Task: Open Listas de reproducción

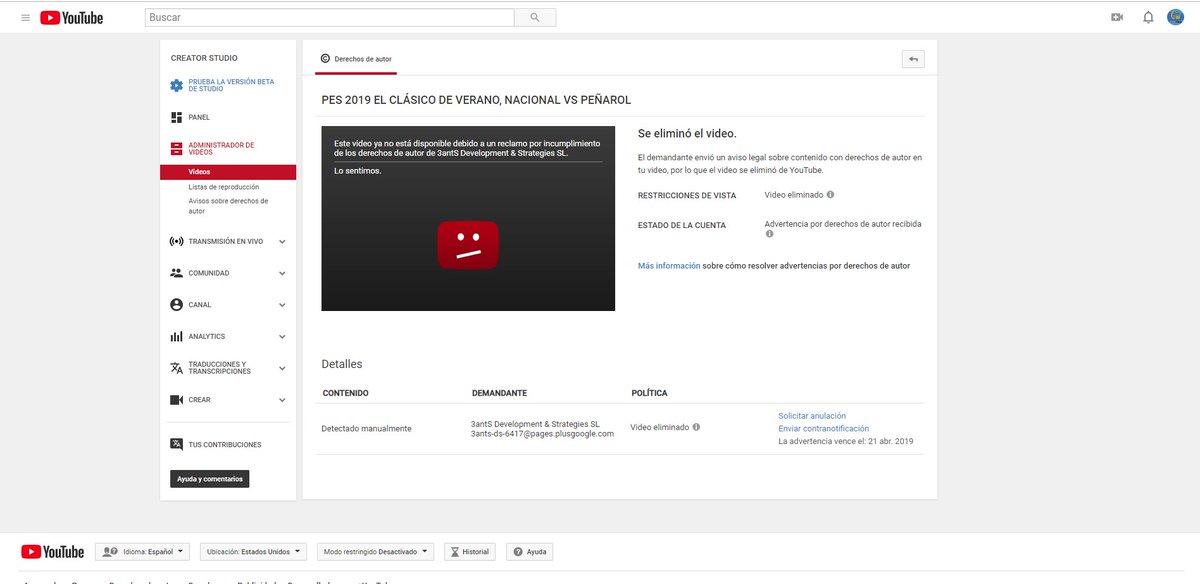Action: tap(224, 187)
